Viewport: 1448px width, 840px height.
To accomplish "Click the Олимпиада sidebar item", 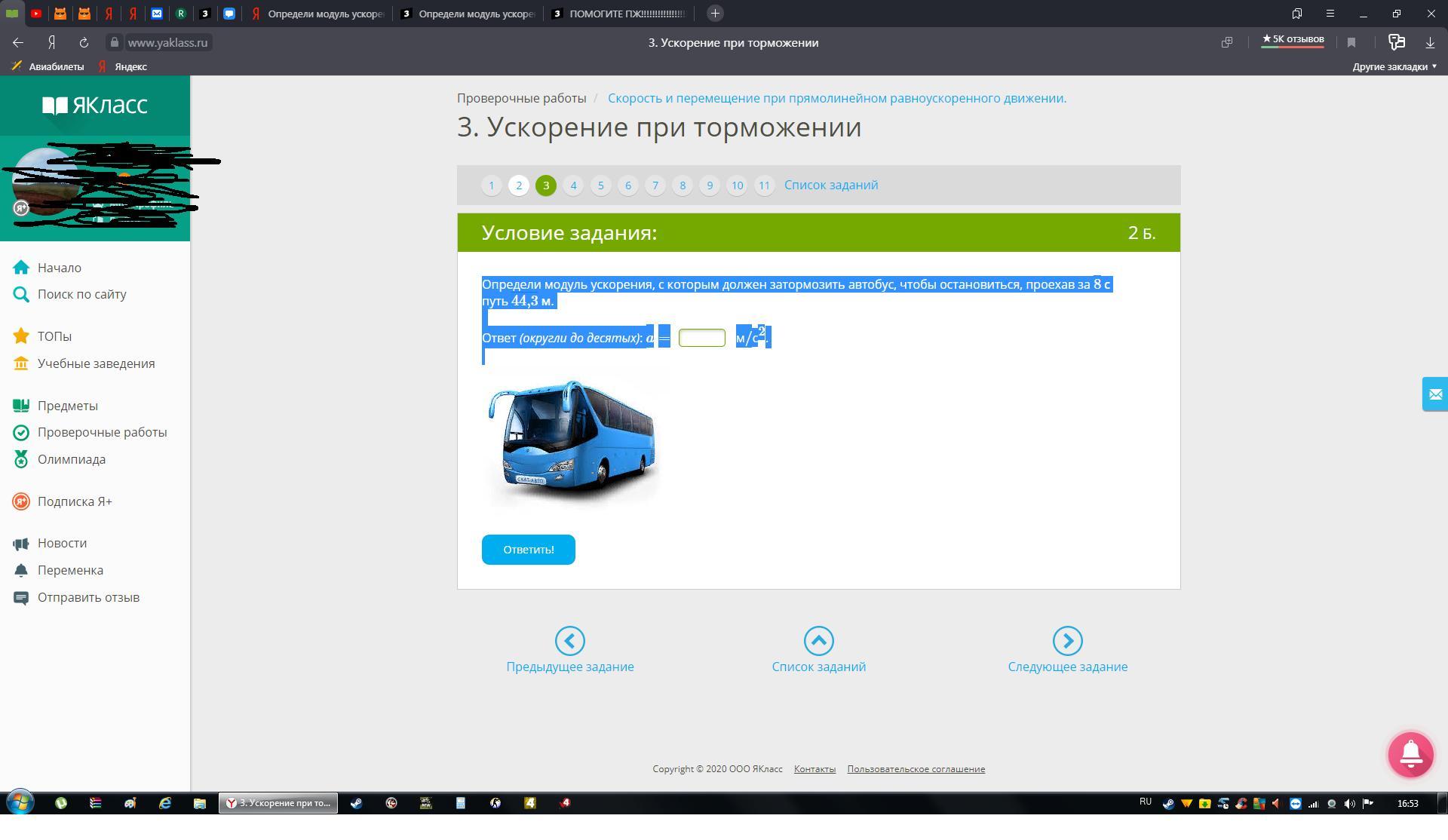I will click(72, 459).
